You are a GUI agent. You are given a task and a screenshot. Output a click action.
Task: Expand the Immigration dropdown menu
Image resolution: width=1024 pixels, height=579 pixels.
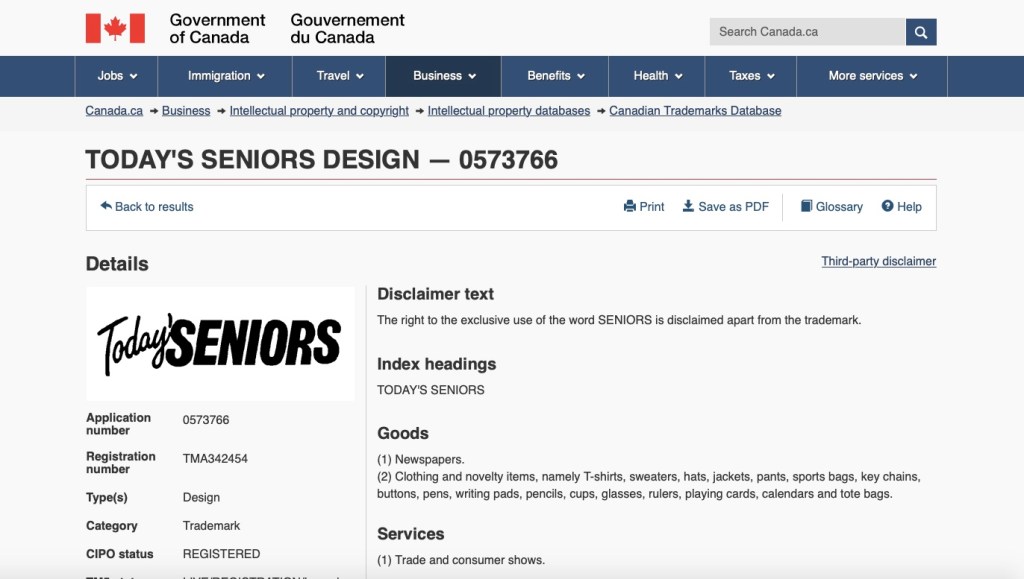pyautogui.click(x=226, y=76)
